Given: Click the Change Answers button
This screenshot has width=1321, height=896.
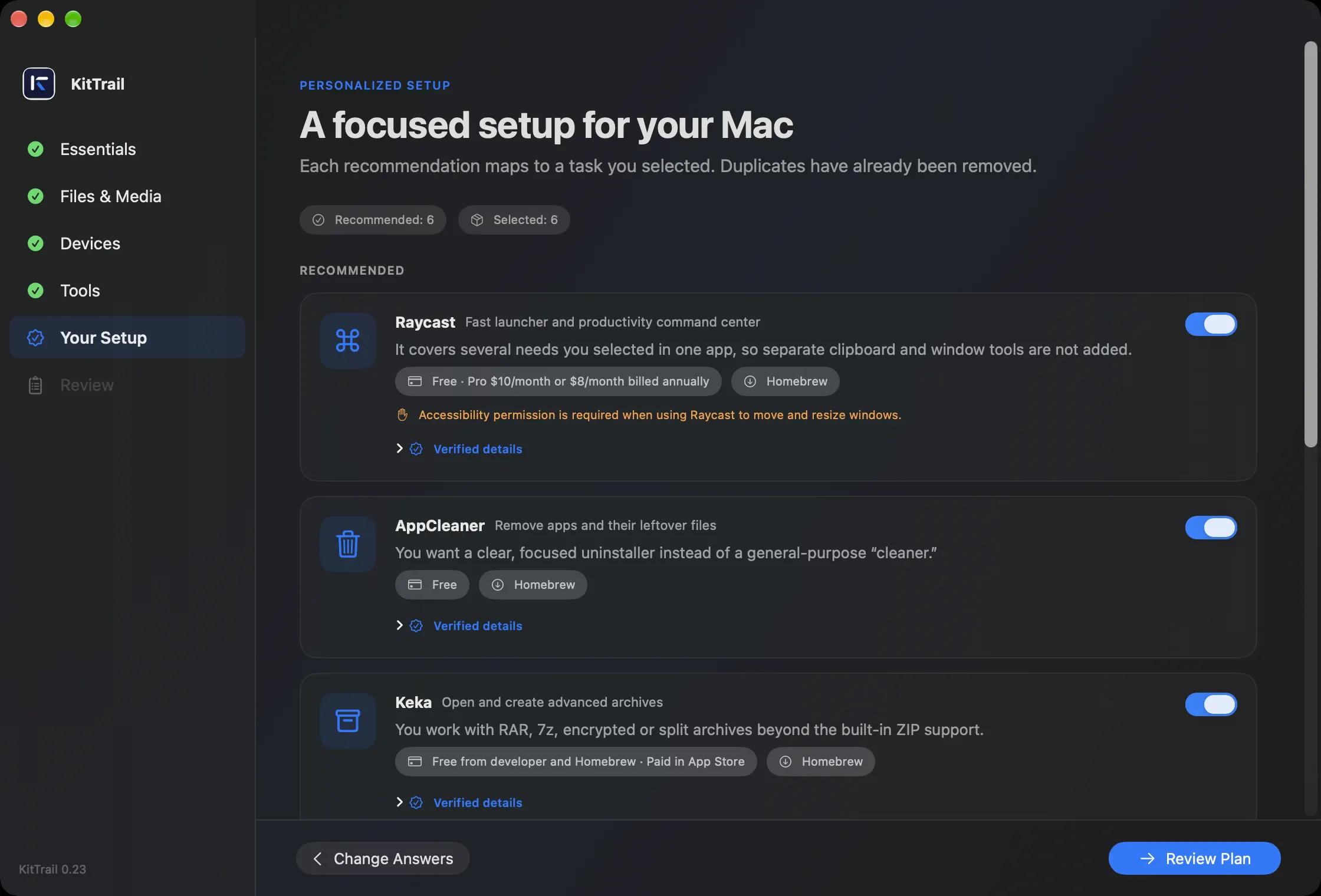Looking at the screenshot, I should [x=383, y=858].
